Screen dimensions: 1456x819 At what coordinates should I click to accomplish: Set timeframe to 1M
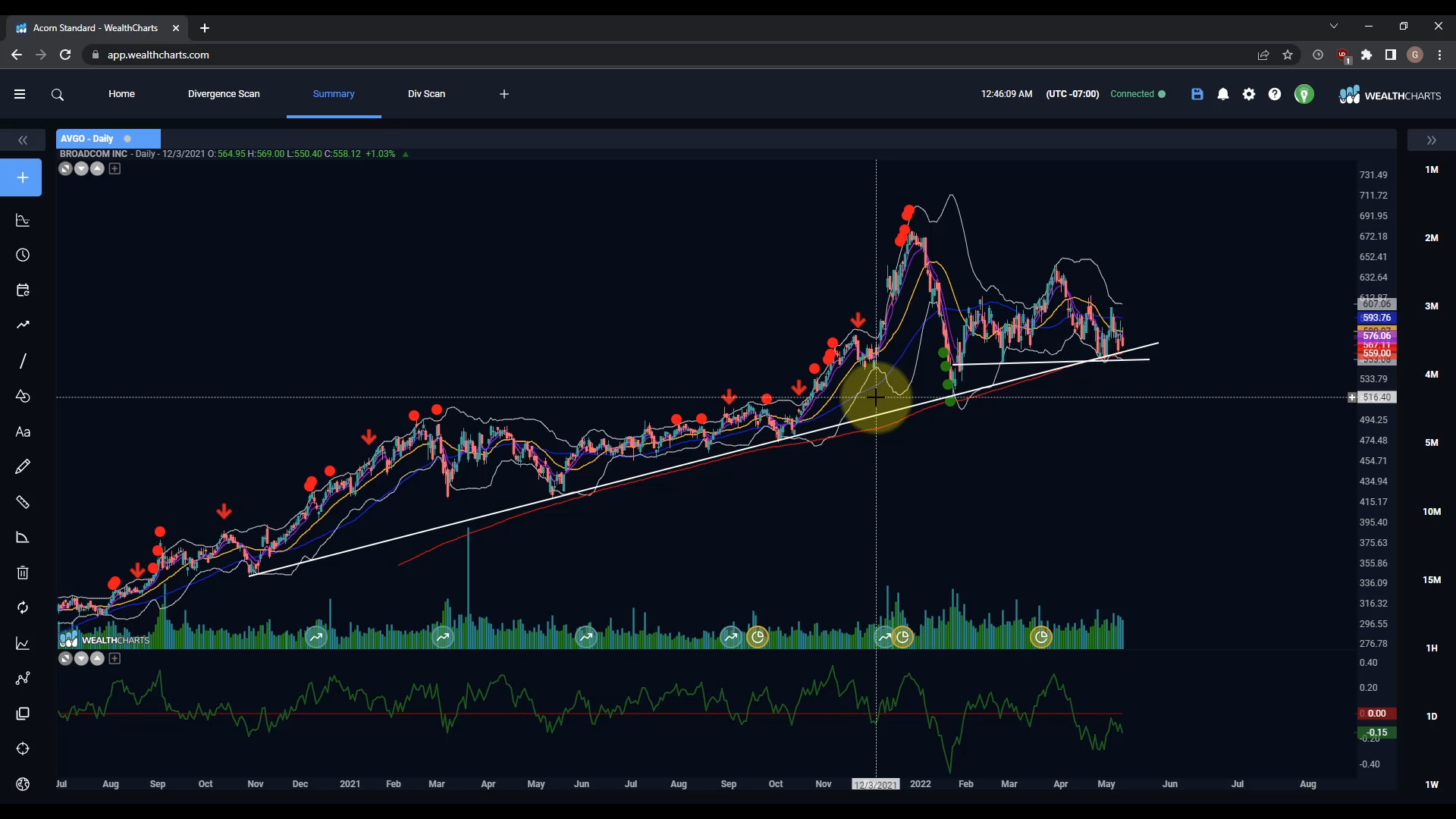(x=1432, y=170)
